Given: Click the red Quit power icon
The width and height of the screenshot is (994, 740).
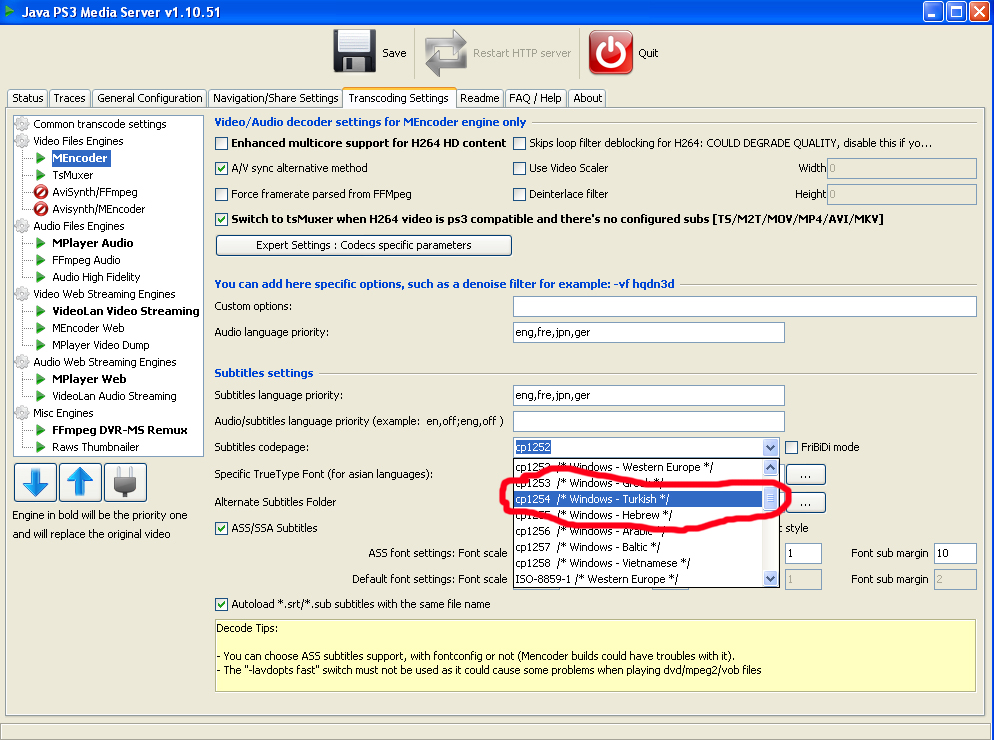Looking at the screenshot, I should (x=610, y=53).
